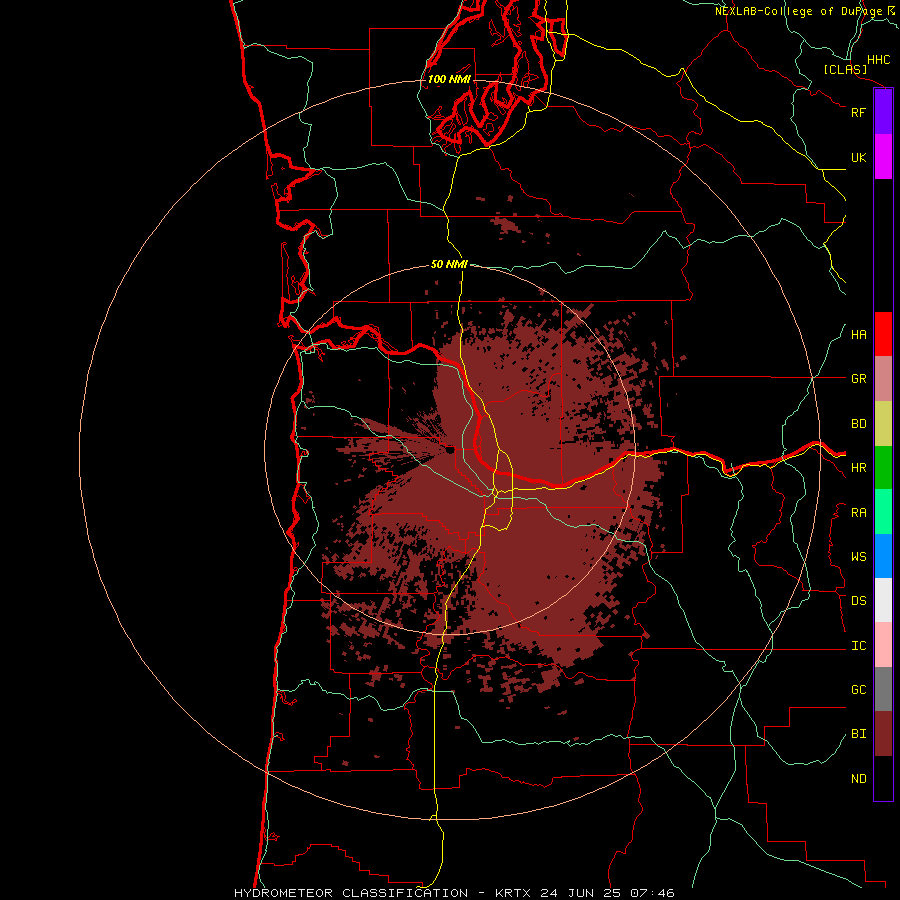Image resolution: width=900 pixels, height=900 pixels.
Task: Click the KRTX station identifier in the footer
Action: click(x=513, y=893)
